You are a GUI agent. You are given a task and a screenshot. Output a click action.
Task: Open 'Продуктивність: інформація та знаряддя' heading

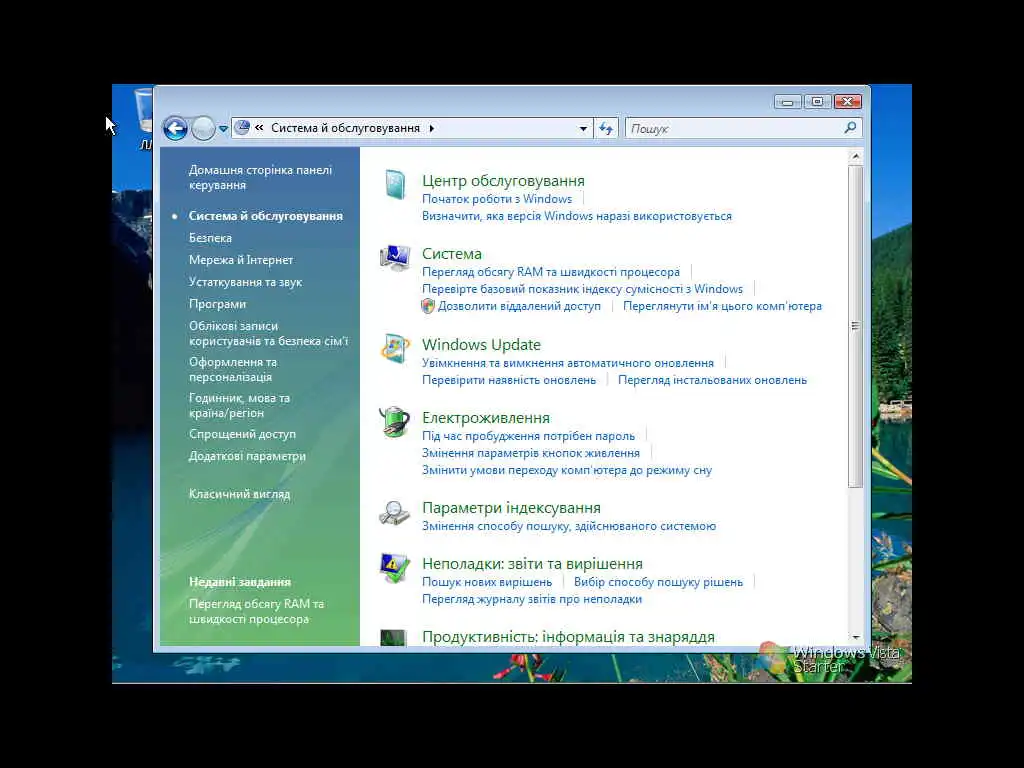point(568,637)
